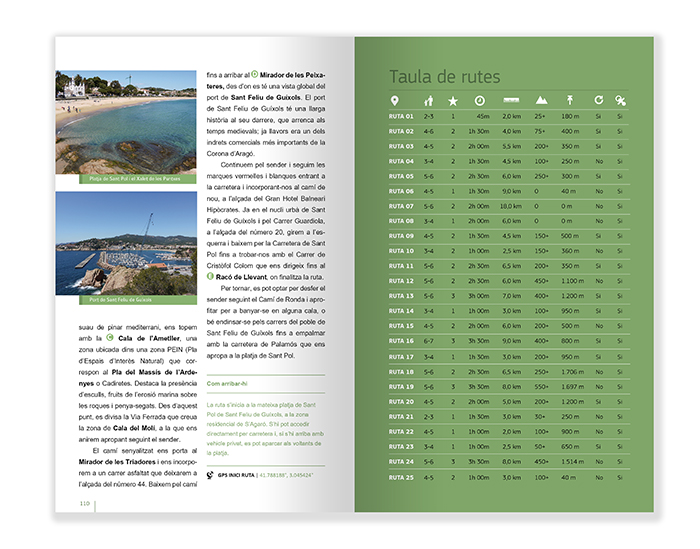Select the RUTA 22 row label
Image resolution: width=700 pixels, height=549 pixels.
pos(401,432)
